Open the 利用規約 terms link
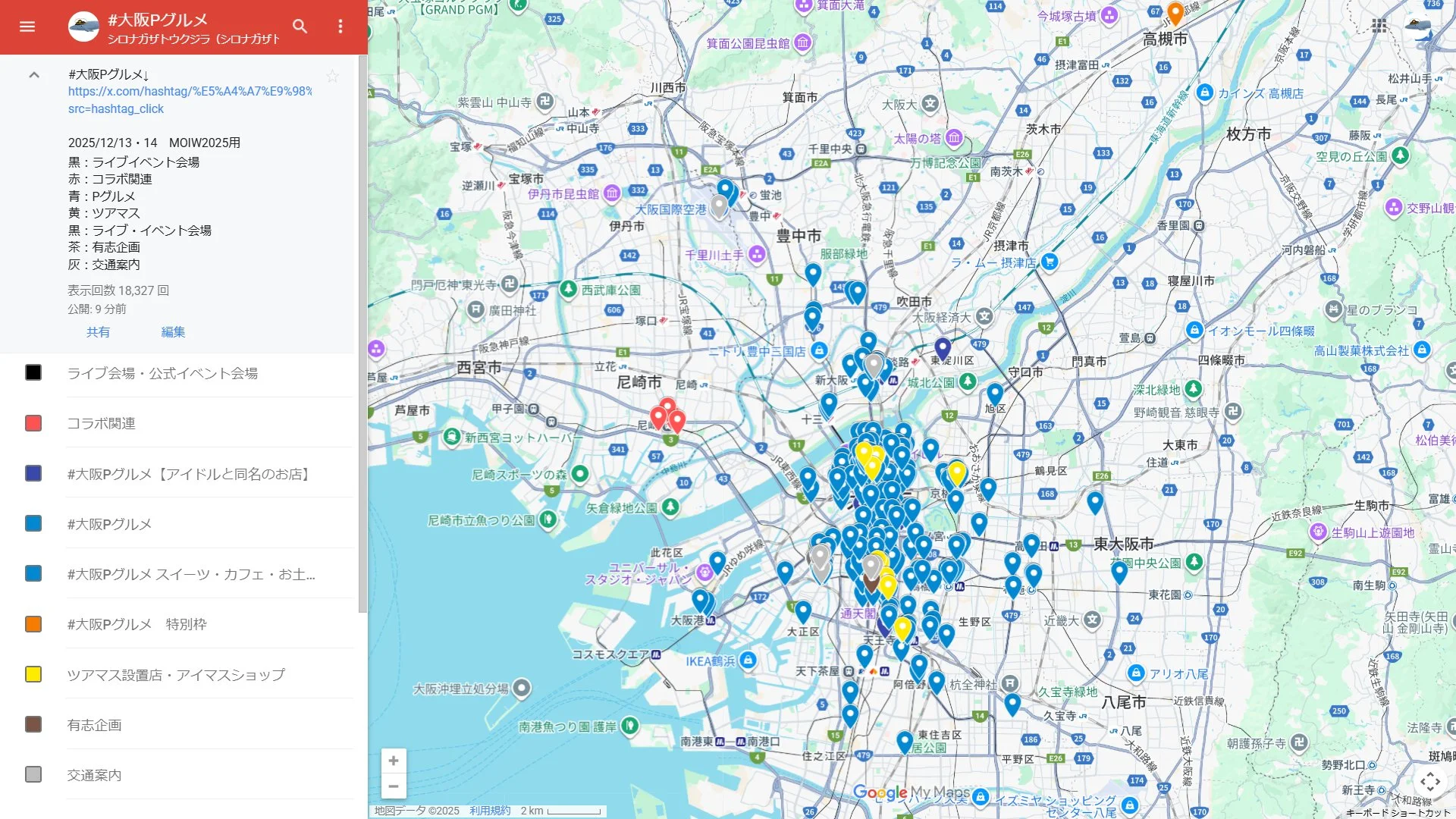This screenshot has height=819, width=1456. [x=489, y=811]
